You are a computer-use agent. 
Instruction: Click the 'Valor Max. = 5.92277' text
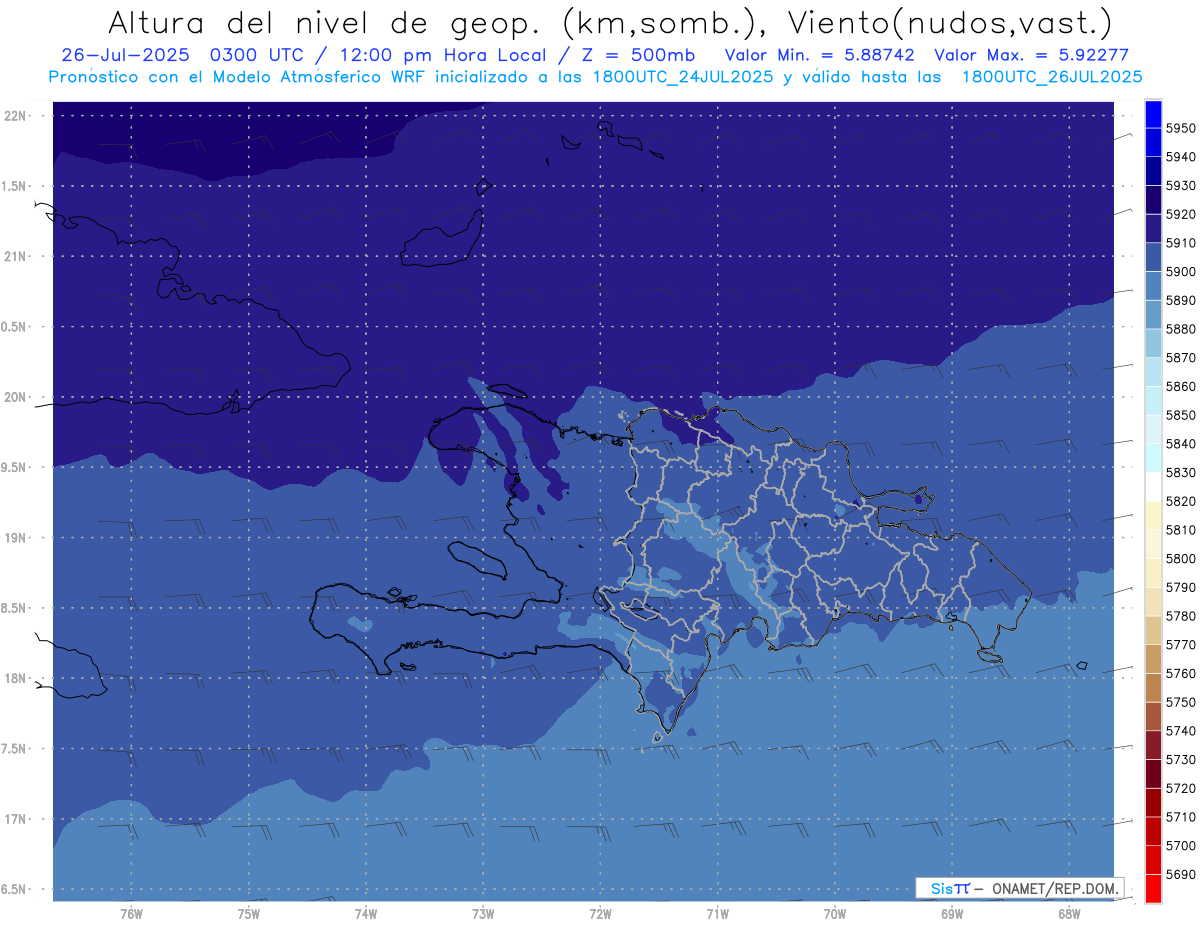pyautogui.click(x=1031, y=55)
